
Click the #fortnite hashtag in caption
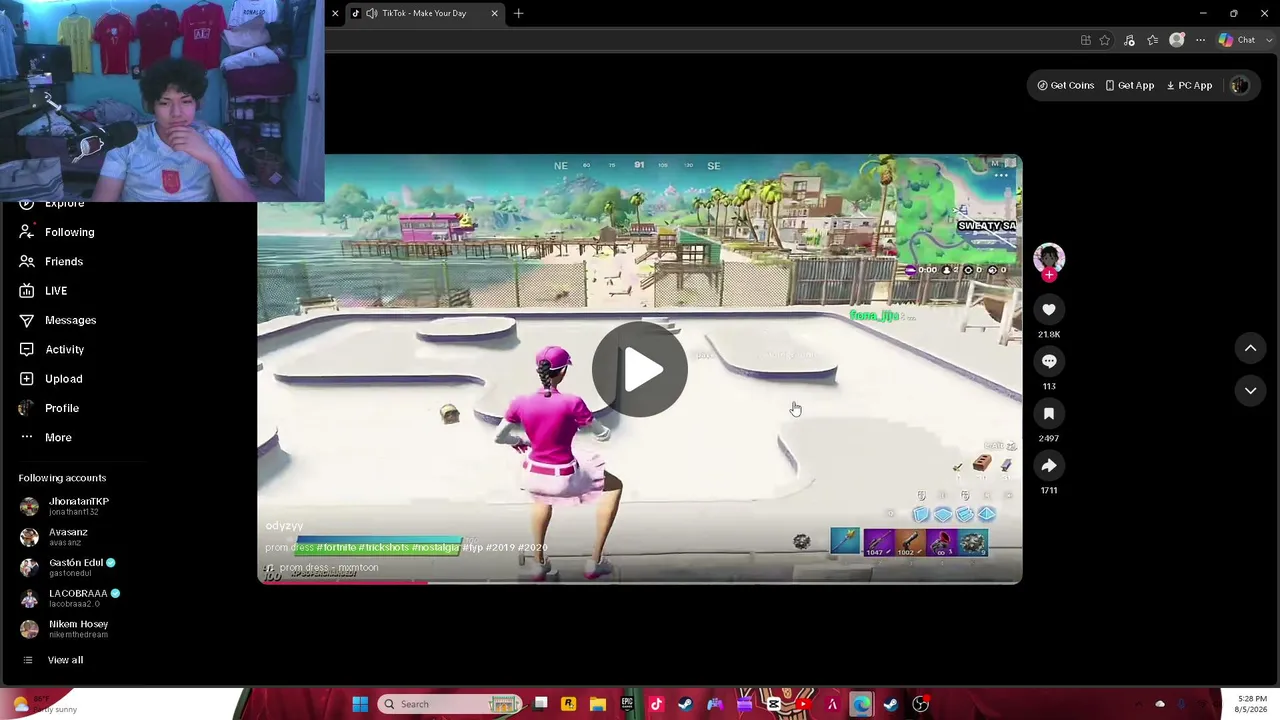tap(337, 548)
